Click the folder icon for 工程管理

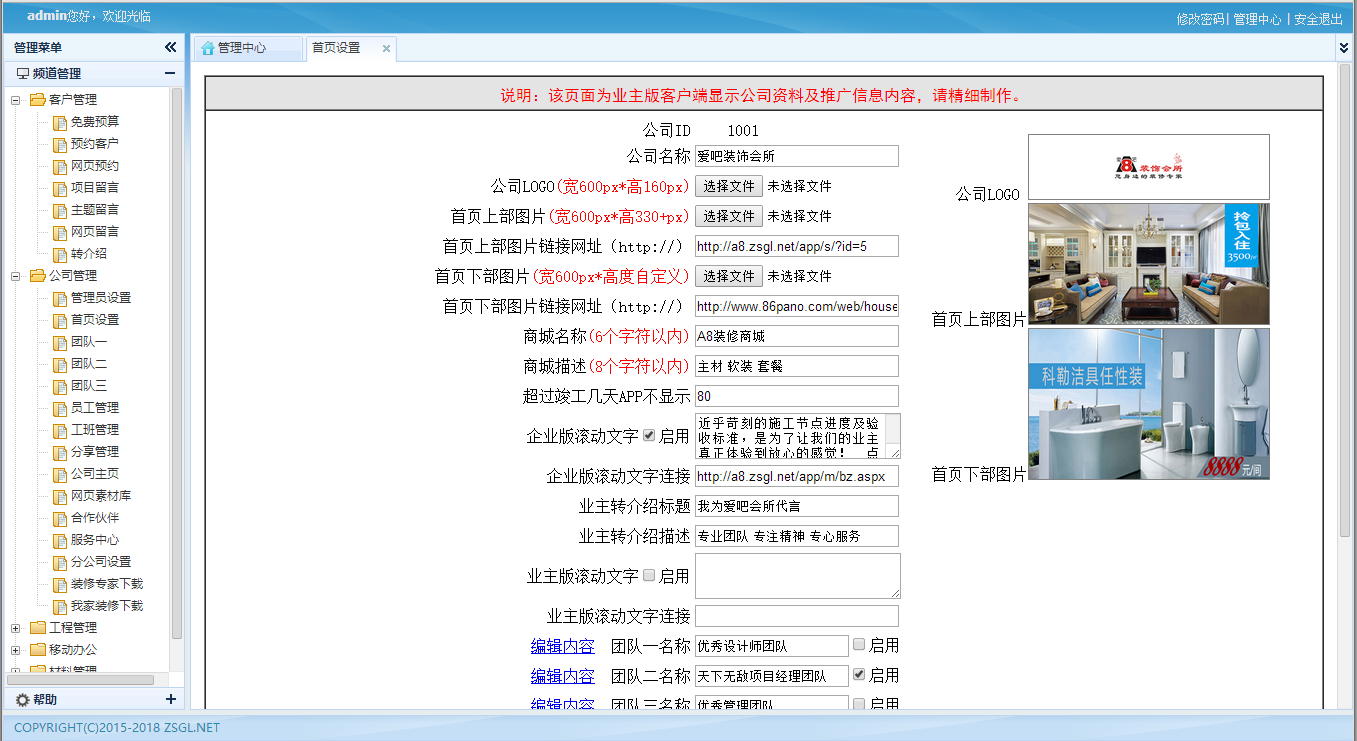pyautogui.click(x=38, y=628)
